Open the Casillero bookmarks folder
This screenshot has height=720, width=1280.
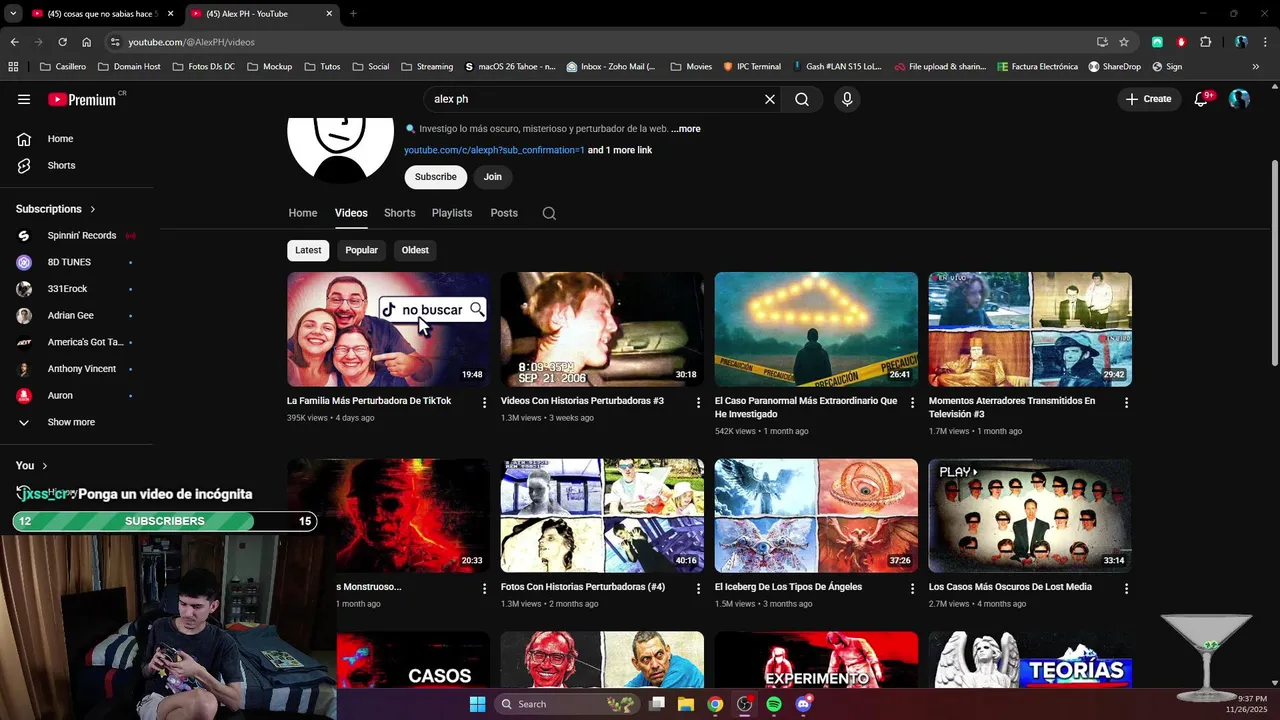pyautogui.click(x=63, y=67)
